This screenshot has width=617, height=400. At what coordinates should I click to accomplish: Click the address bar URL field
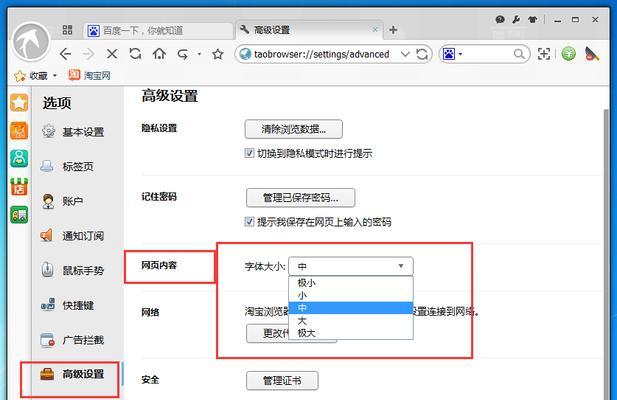tap(321, 54)
